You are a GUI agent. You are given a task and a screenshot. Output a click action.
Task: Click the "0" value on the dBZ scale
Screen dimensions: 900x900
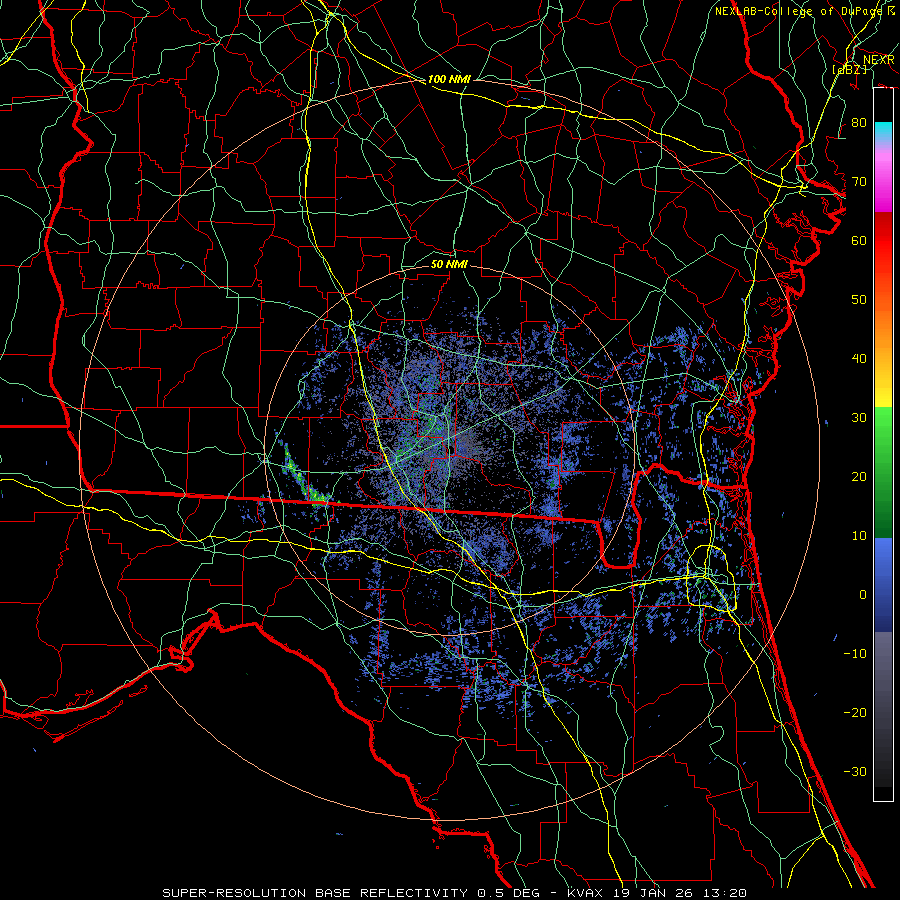(863, 595)
